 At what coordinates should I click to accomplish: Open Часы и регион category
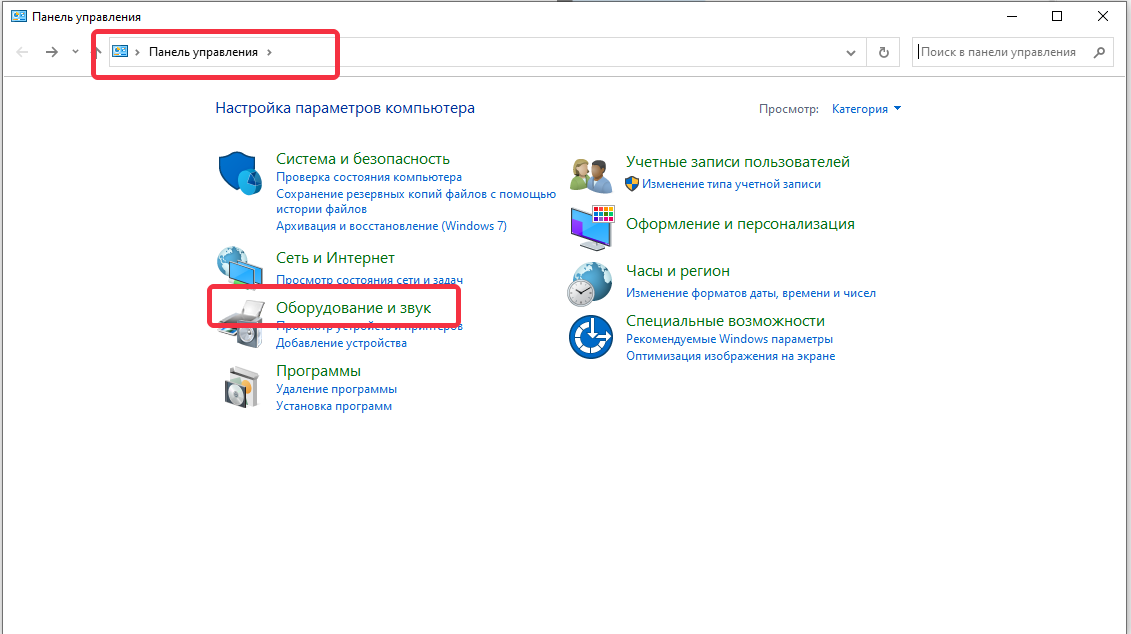pos(678,270)
